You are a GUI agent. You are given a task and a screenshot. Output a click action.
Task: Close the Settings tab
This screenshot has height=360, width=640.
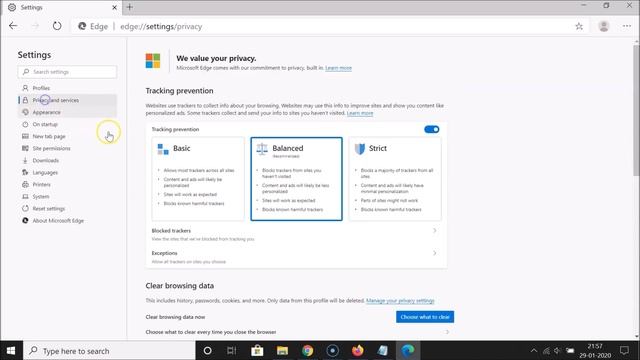click(114, 7)
